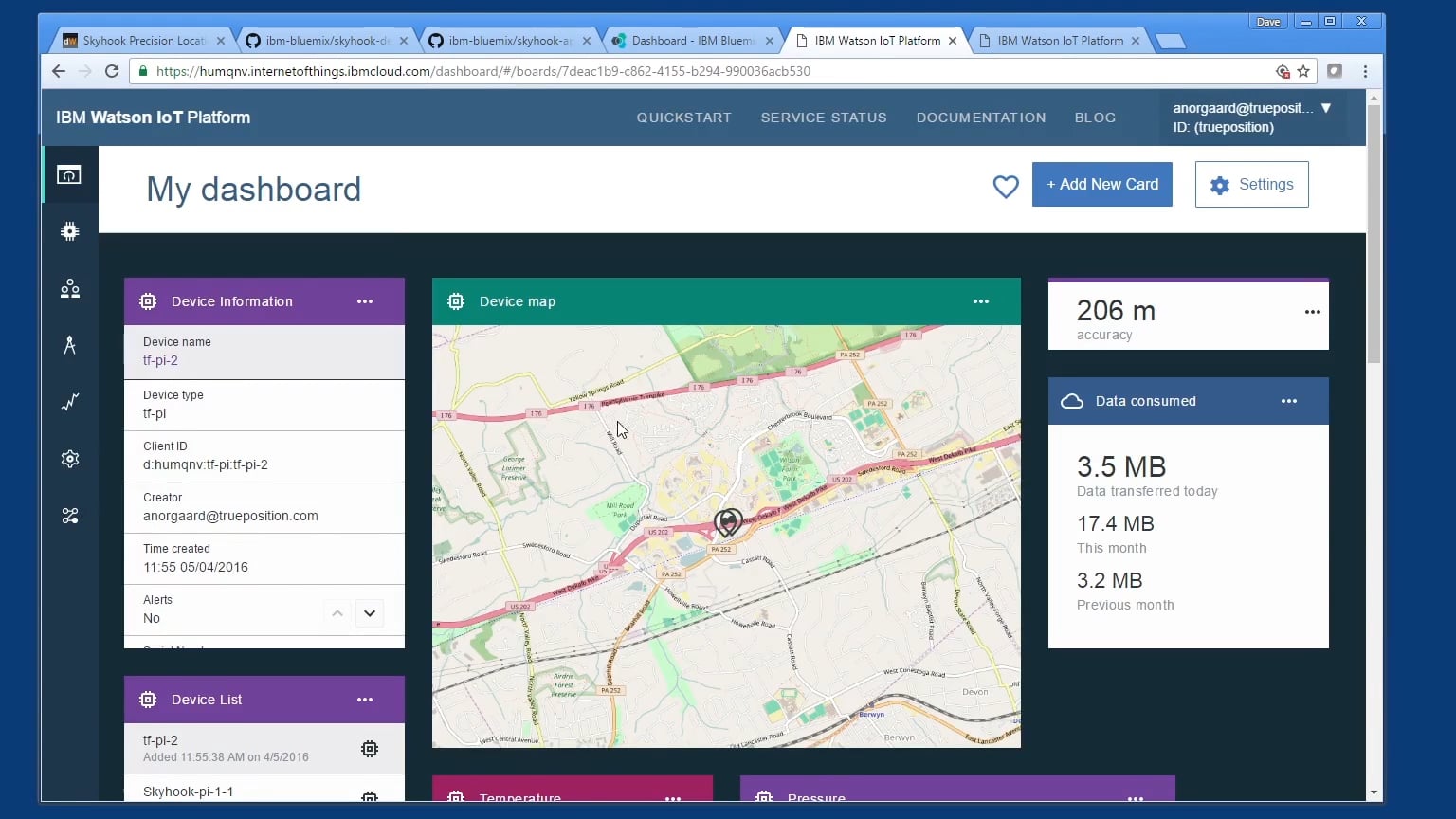Select tf-pi-2 row in Device List
1456x819 pixels.
click(x=264, y=749)
